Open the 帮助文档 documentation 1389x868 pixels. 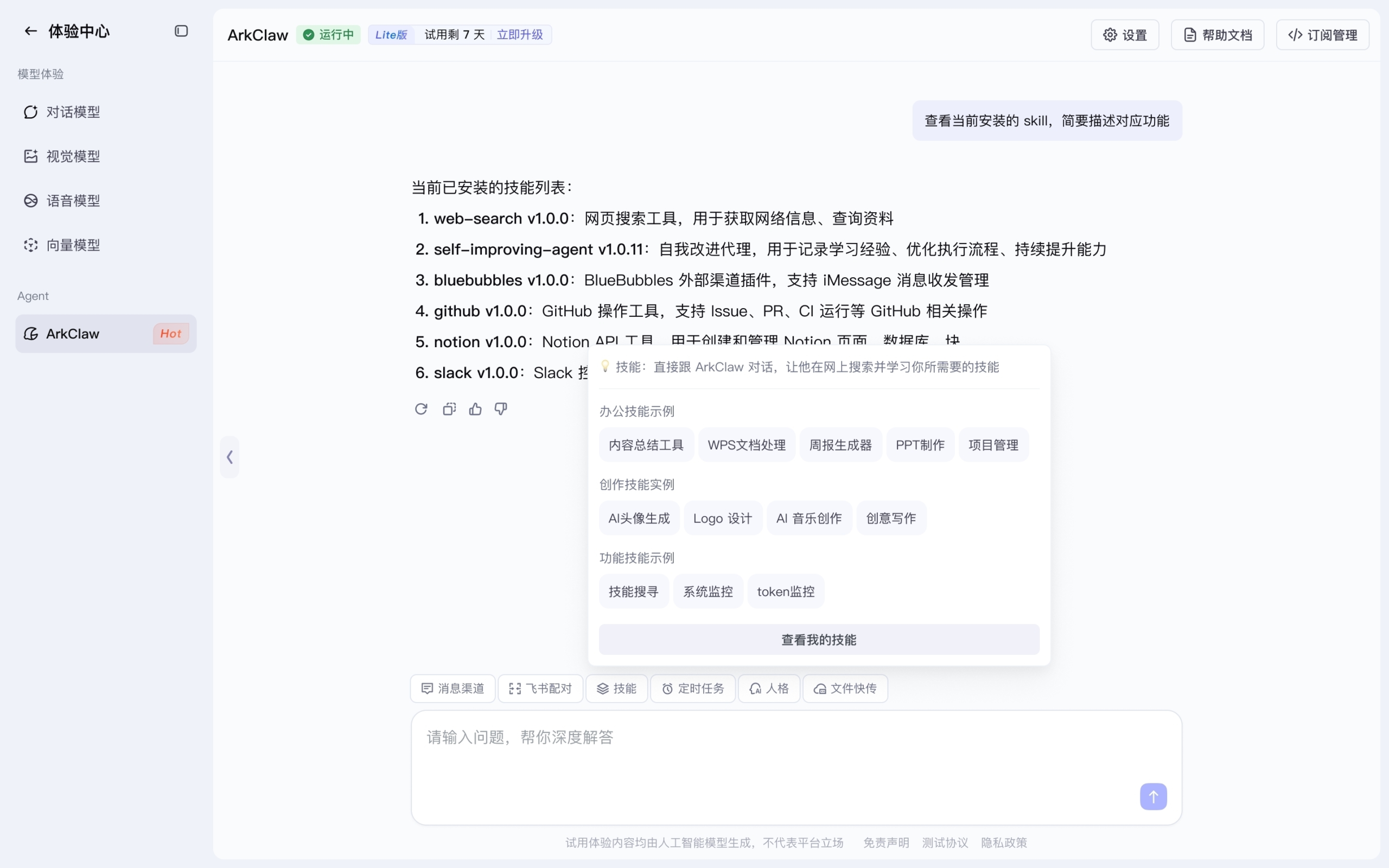pos(1218,34)
